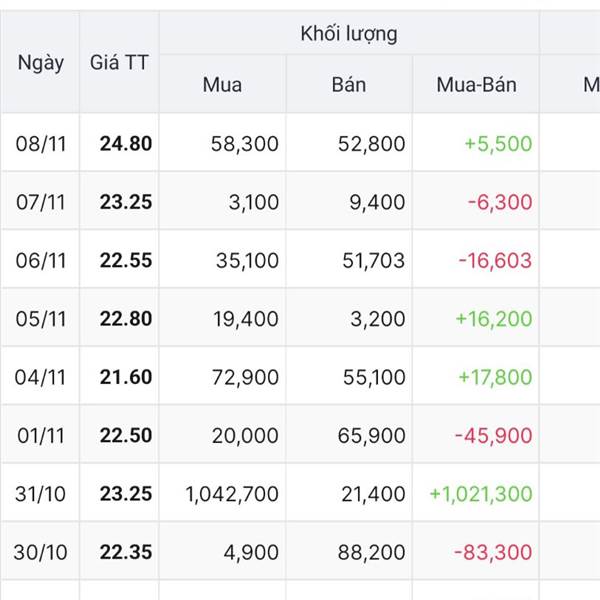600x600 pixels.
Task: Click the +16,200 net volume value
Action: point(493,319)
